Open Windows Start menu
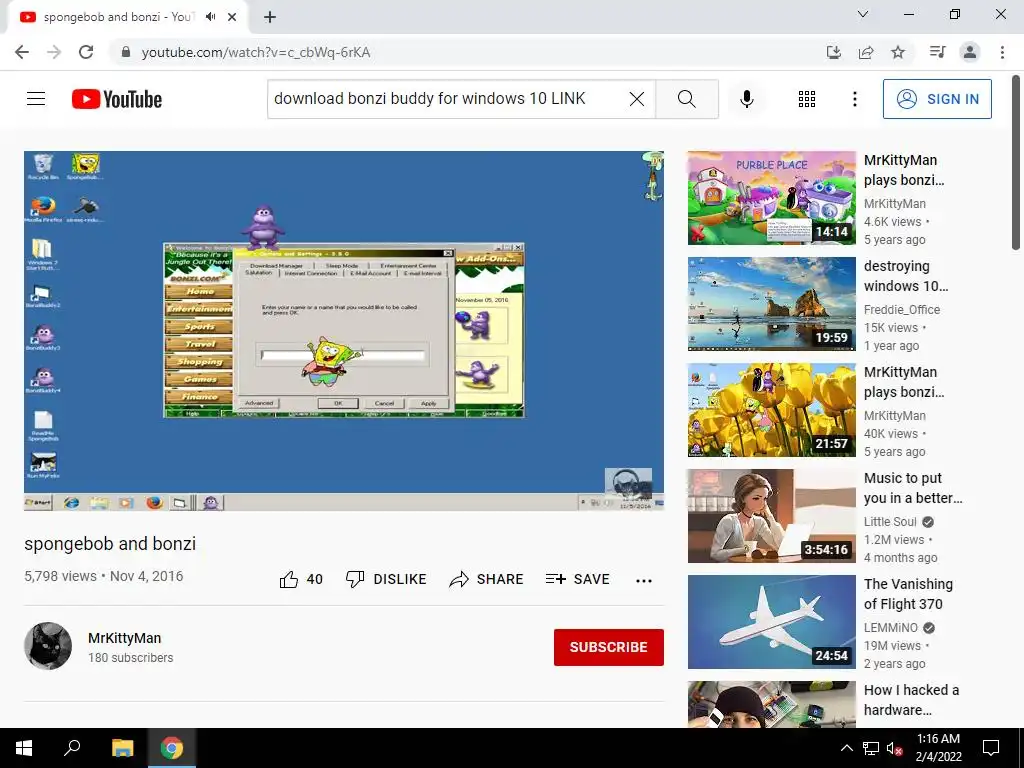Viewport: 1024px width, 768px height. (24, 748)
